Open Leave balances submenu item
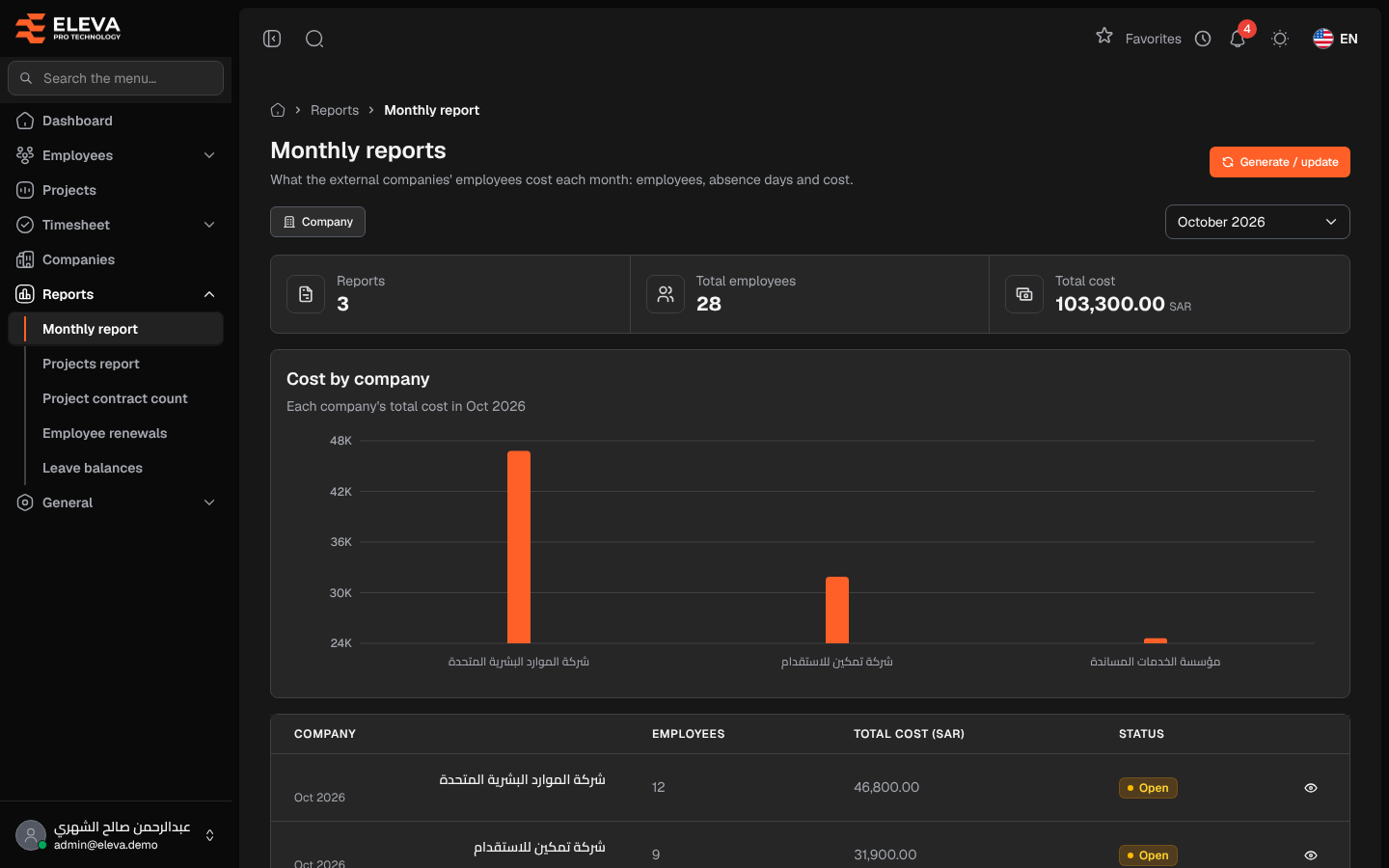 point(93,468)
